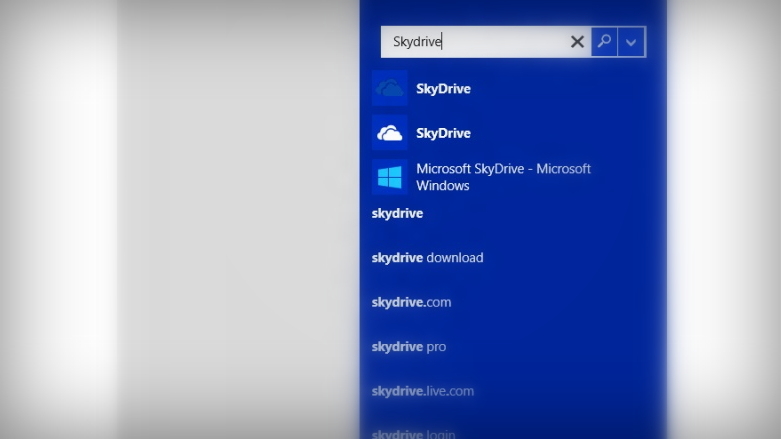This screenshot has height=439, width=781.
Task: Choose the 'skydrive.live.com' suggestion
Action: click(422, 391)
